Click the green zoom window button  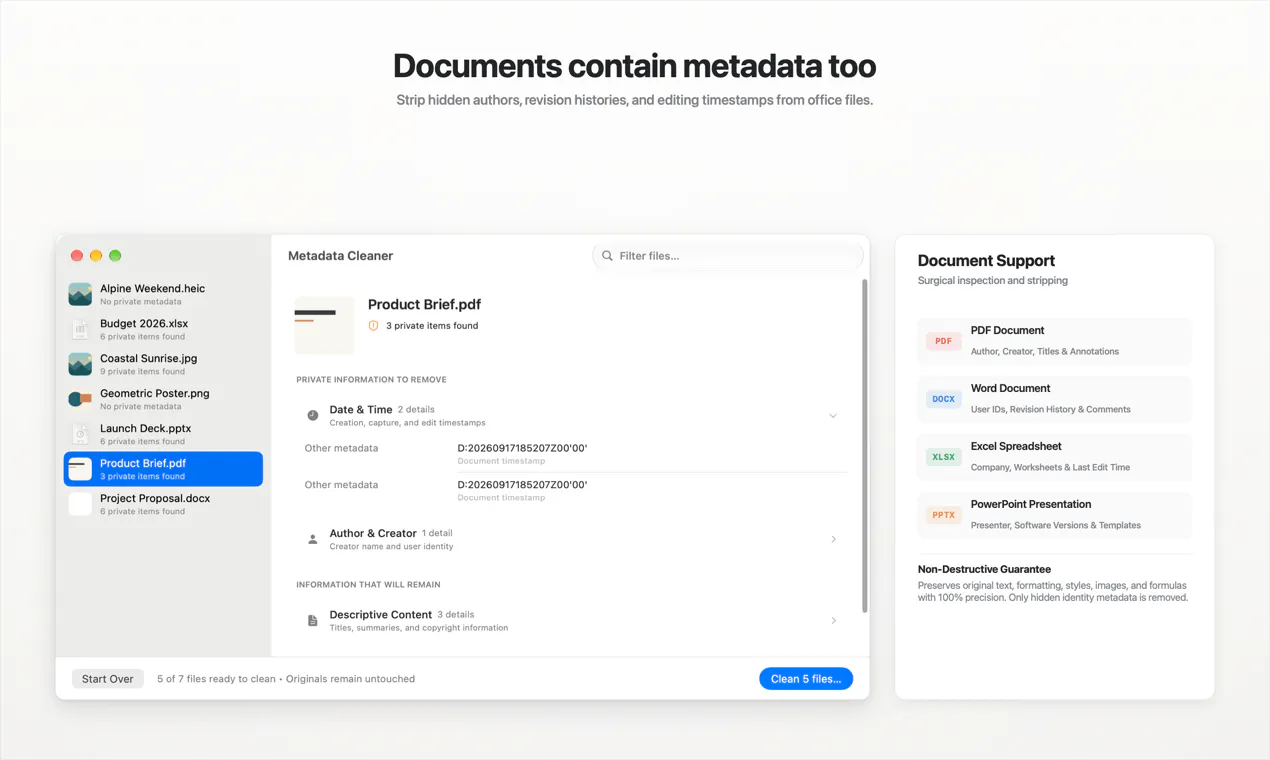[x=115, y=256]
